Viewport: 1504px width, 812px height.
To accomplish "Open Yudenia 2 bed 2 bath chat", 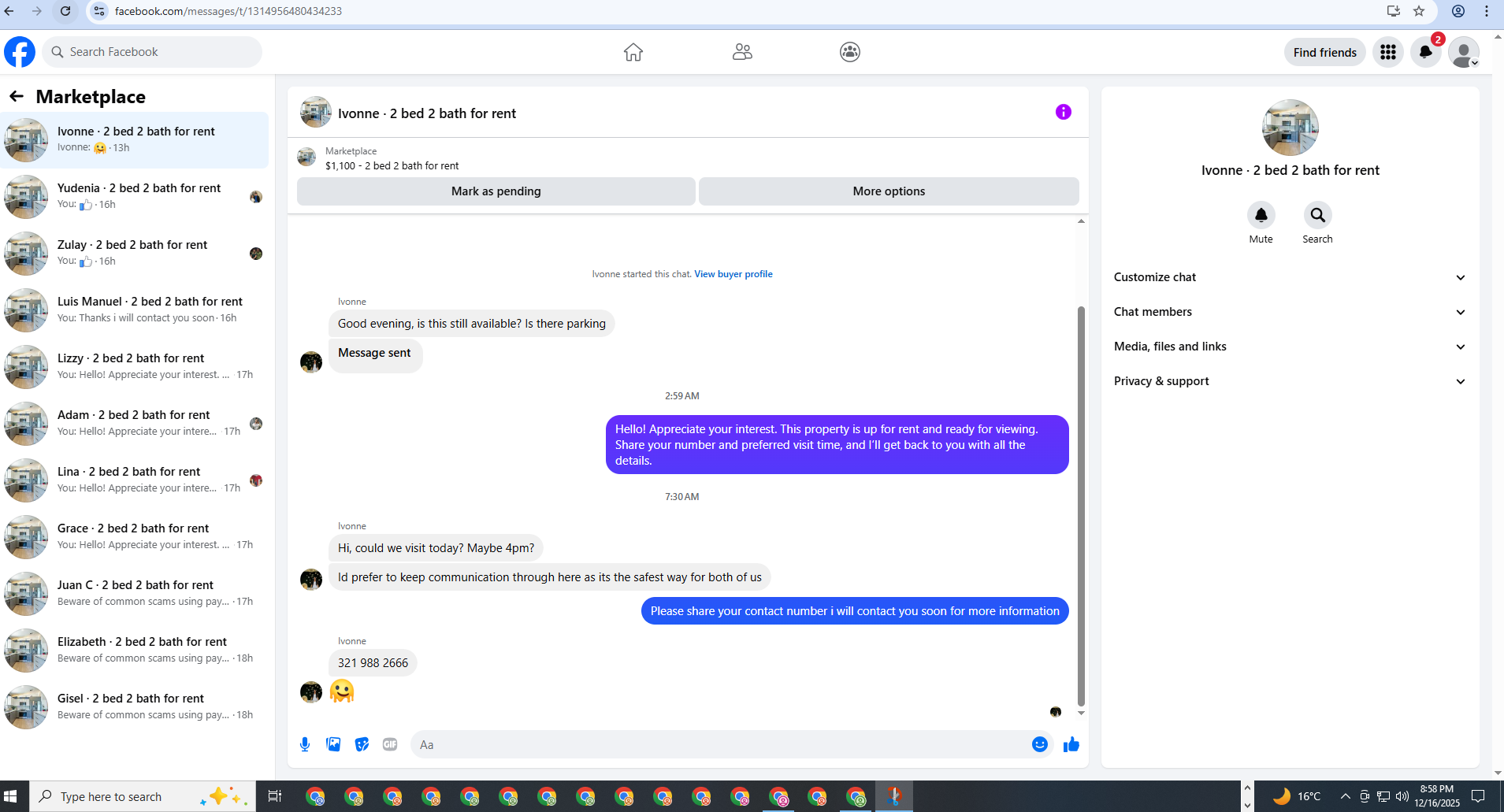I will click(134, 197).
